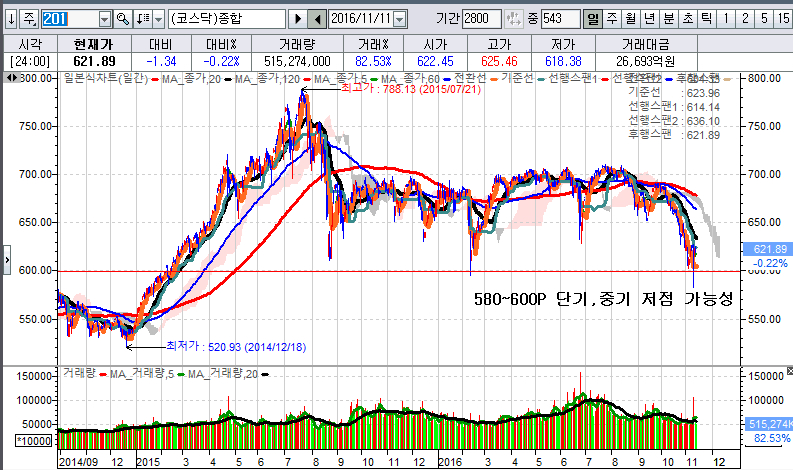
Task: Open dropdown next to sort list icon
Action: 158,19
